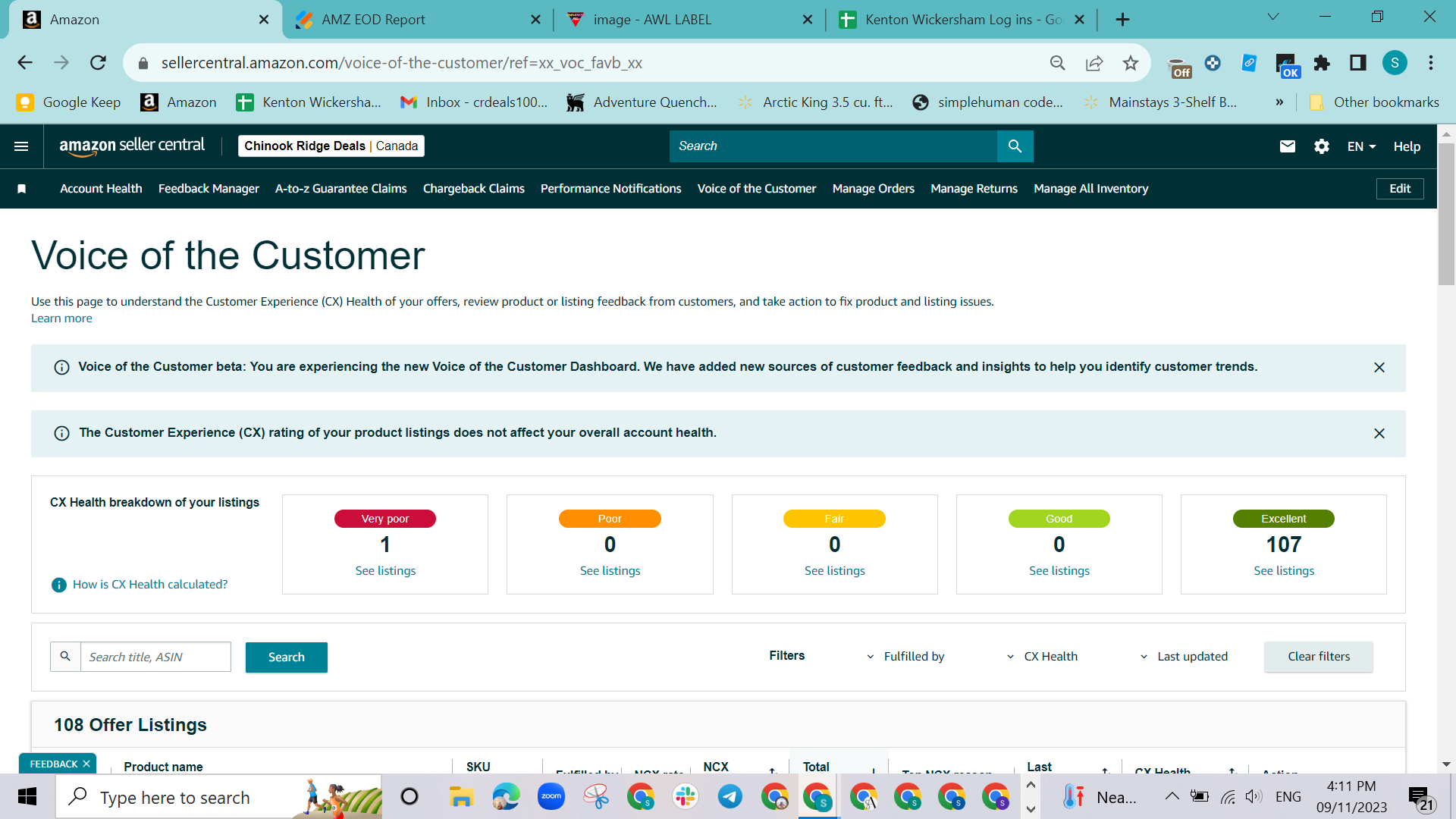Open How is CX Health calculated link
The image size is (1456, 819).
tap(150, 585)
